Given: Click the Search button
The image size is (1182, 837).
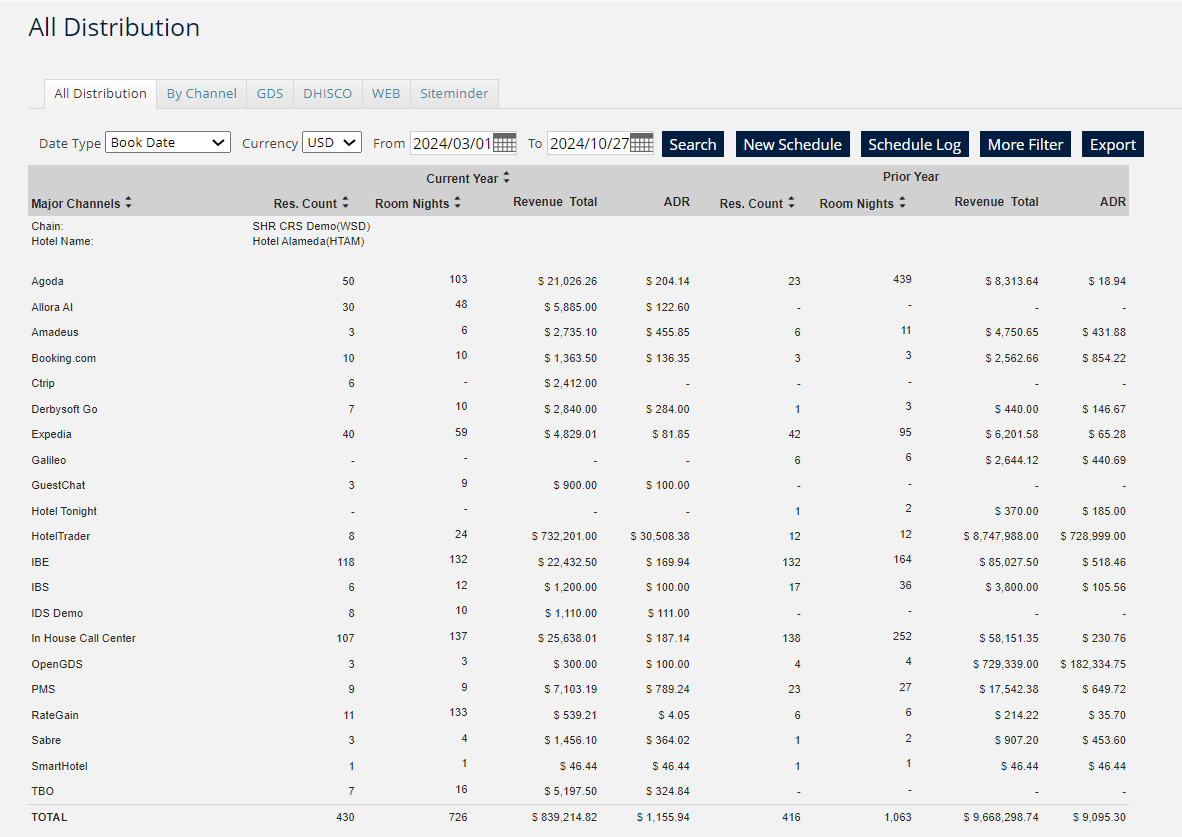Looking at the screenshot, I should pos(693,144).
